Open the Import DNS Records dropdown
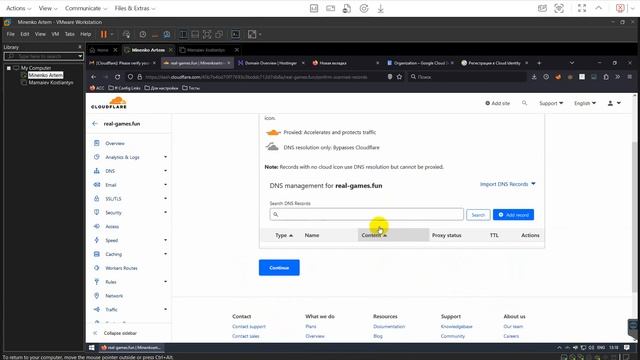 point(507,184)
